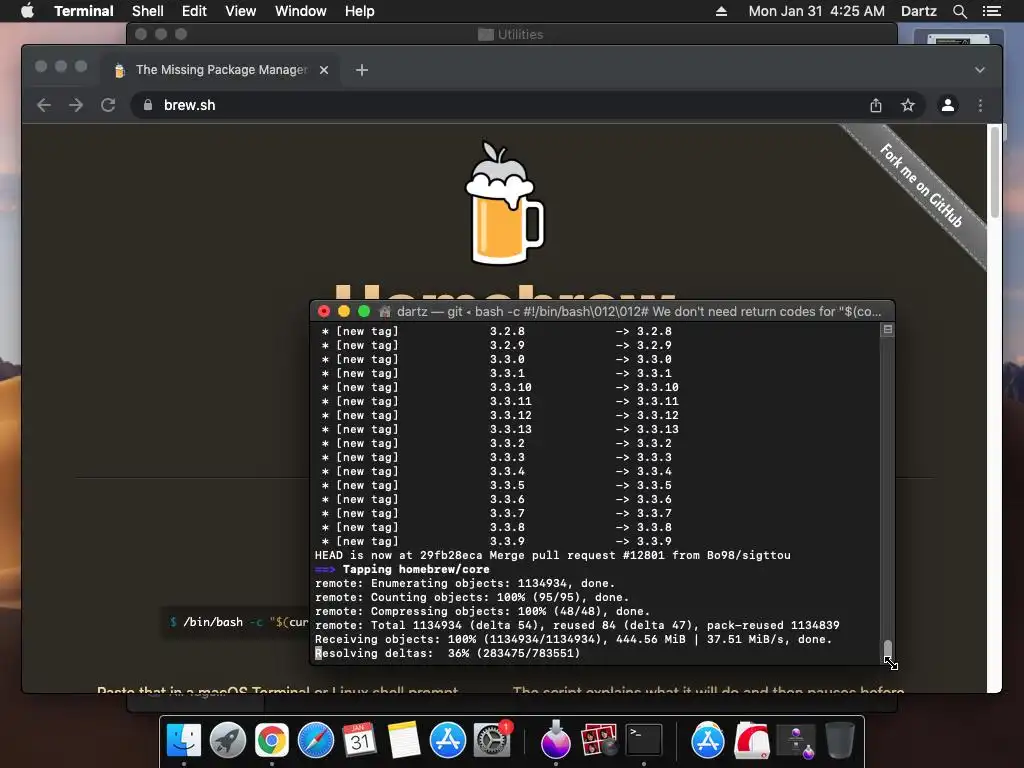Image resolution: width=1024 pixels, height=768 pixels.
Task: Open Safari from the Dock
Action: click(x=315, y=740)
